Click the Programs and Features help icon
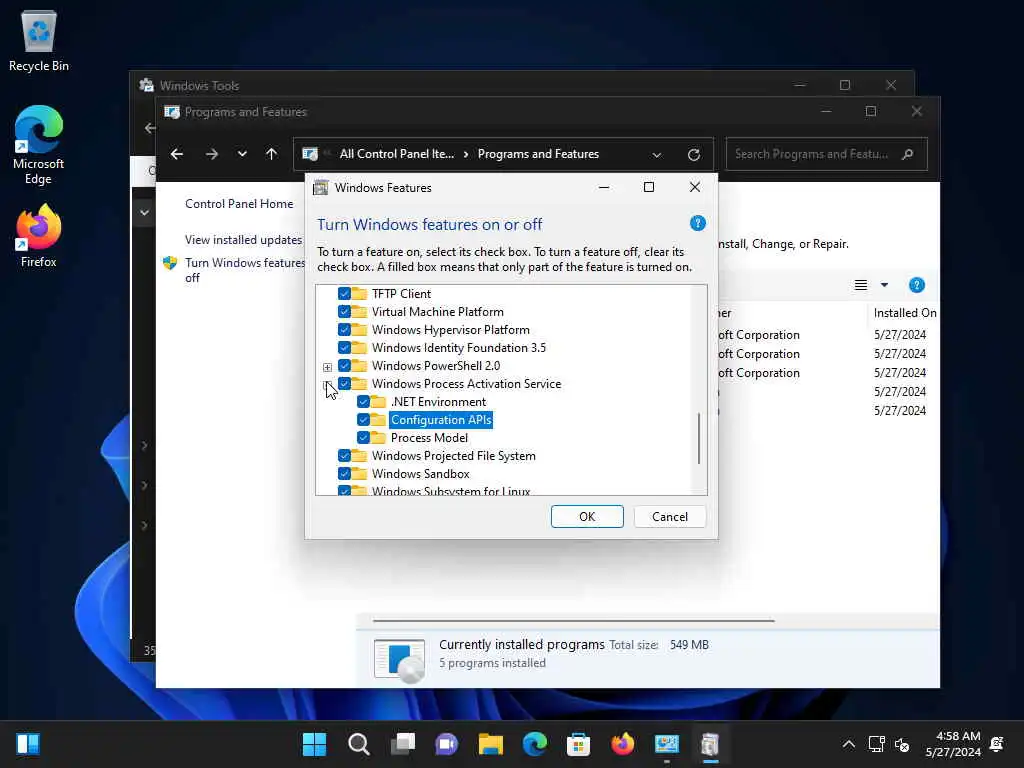Screen dimensions: 1024x768 coord(916,285)
